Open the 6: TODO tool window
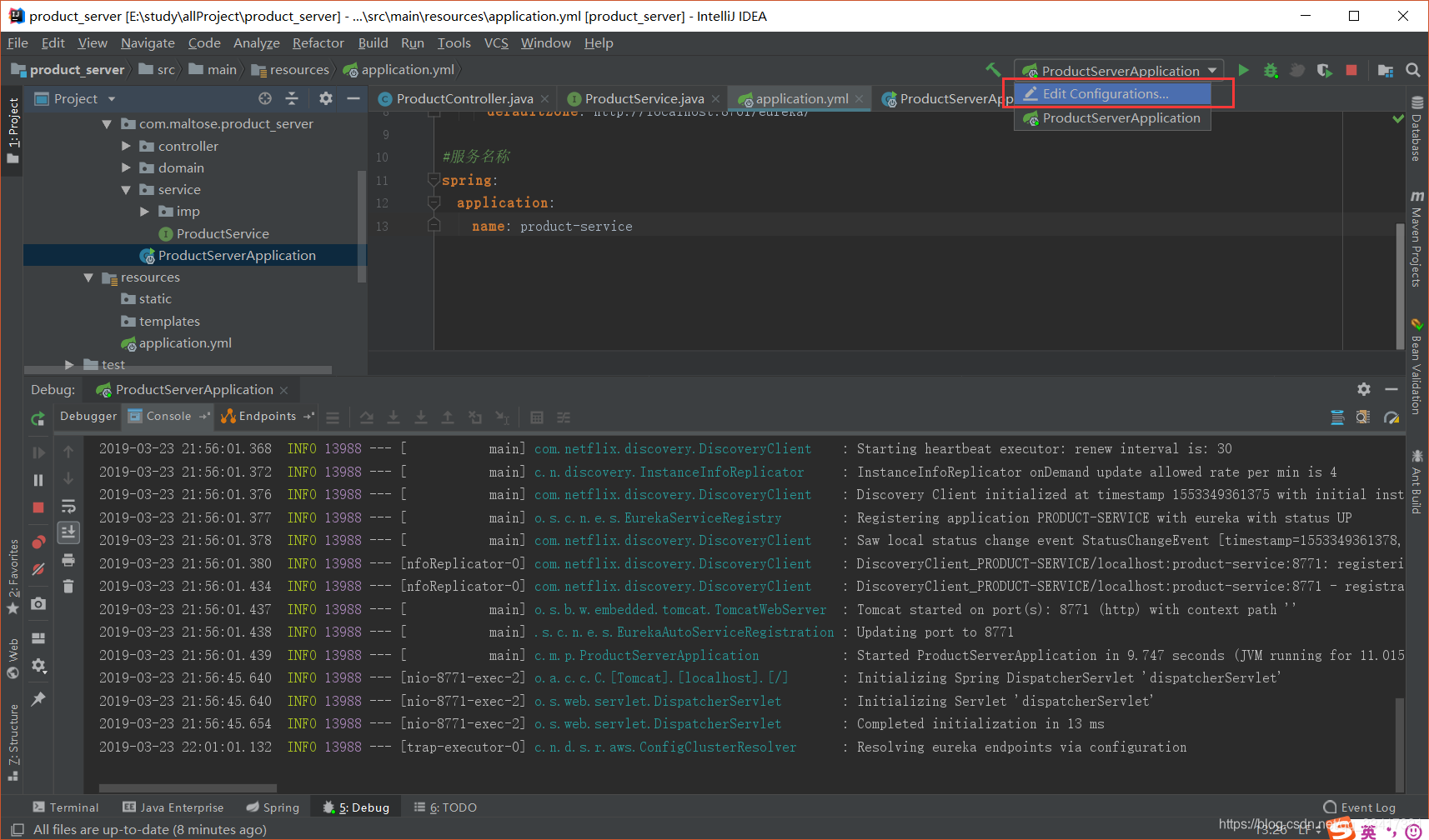 (446, 807)
